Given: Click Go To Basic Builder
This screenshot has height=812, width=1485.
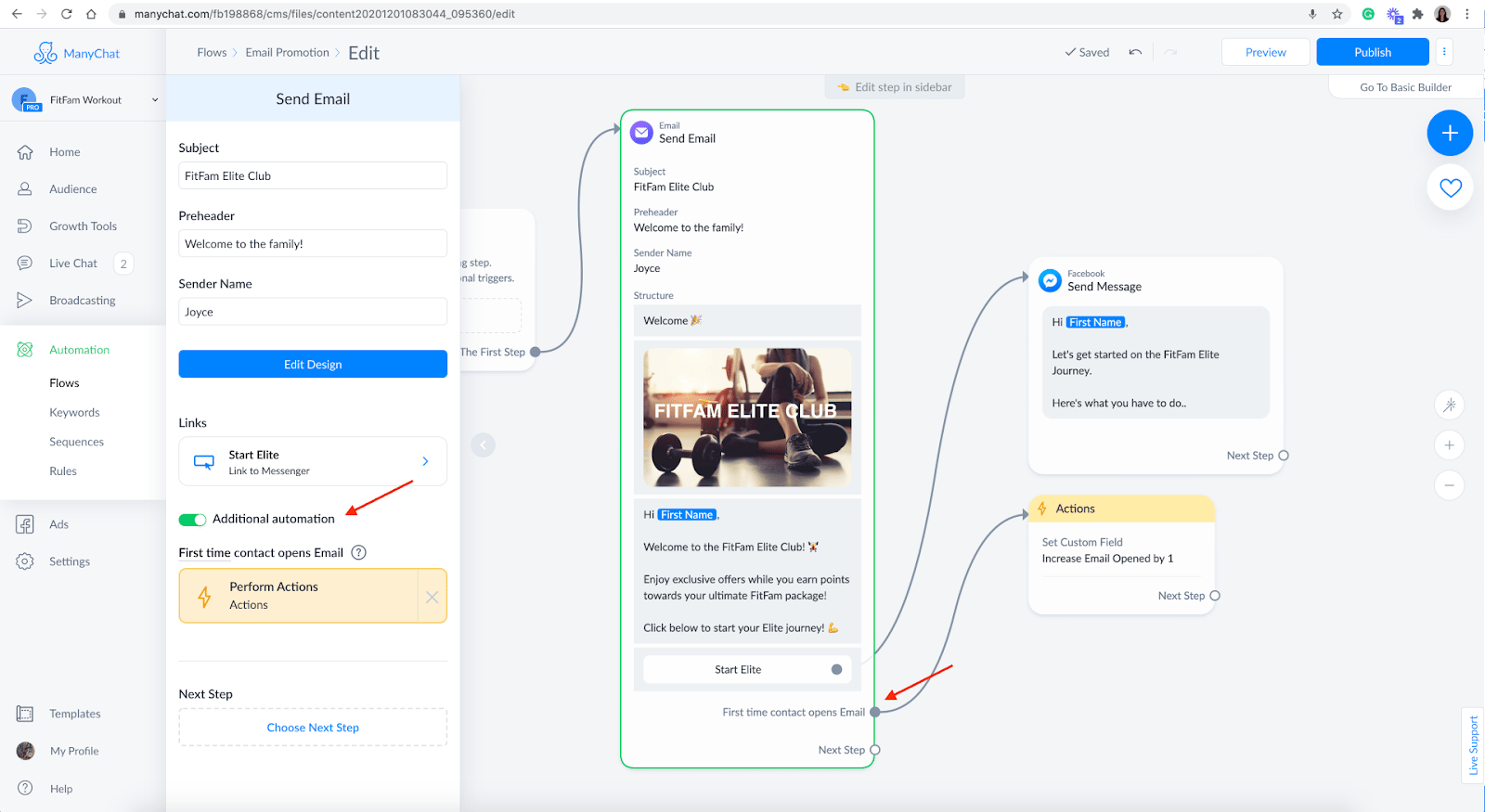Looking at the screenshot, I should point(1406,87).
